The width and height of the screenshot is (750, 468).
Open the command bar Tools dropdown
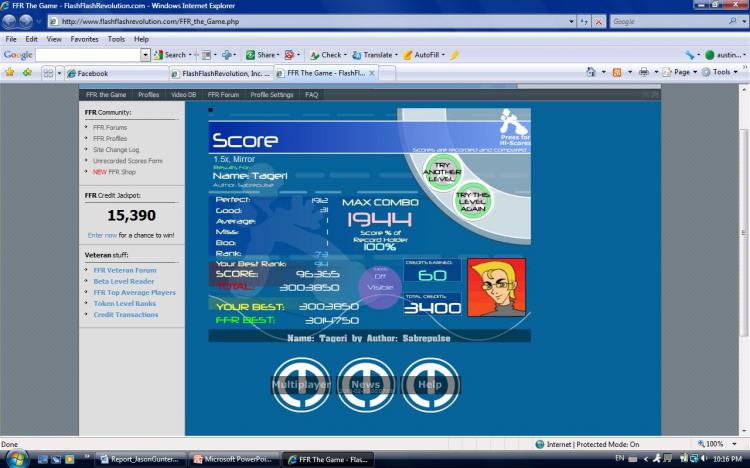(x=720, y=72)
